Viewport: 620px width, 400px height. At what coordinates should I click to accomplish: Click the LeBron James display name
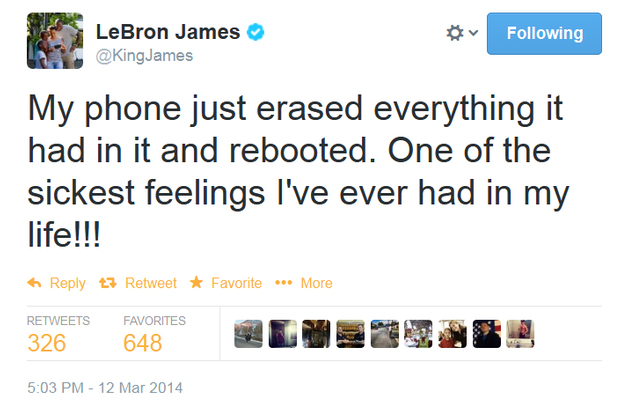click(167, 32)
